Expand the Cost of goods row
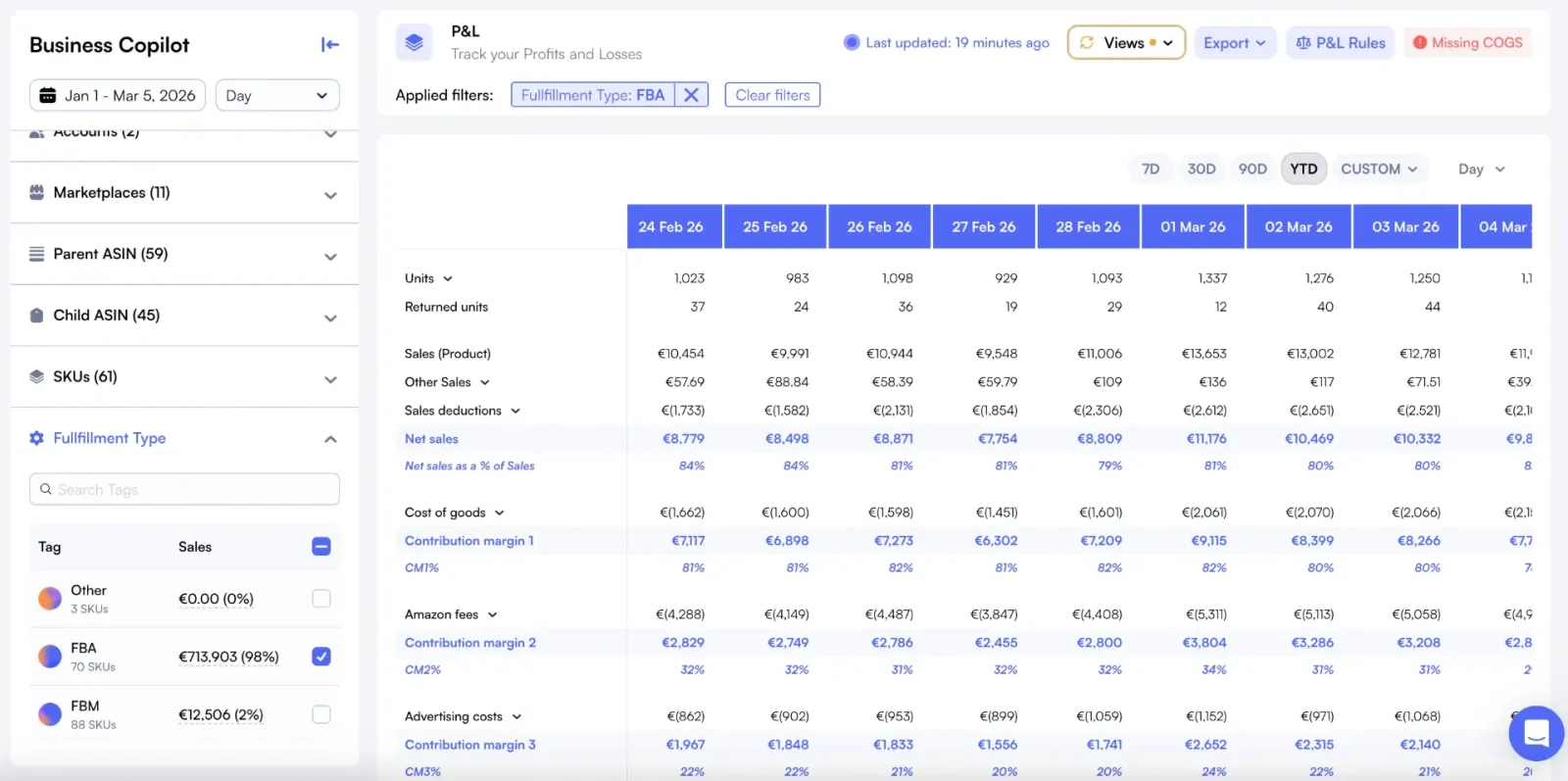The width and height of the screenshot is (1568, 781). point(499,513)
